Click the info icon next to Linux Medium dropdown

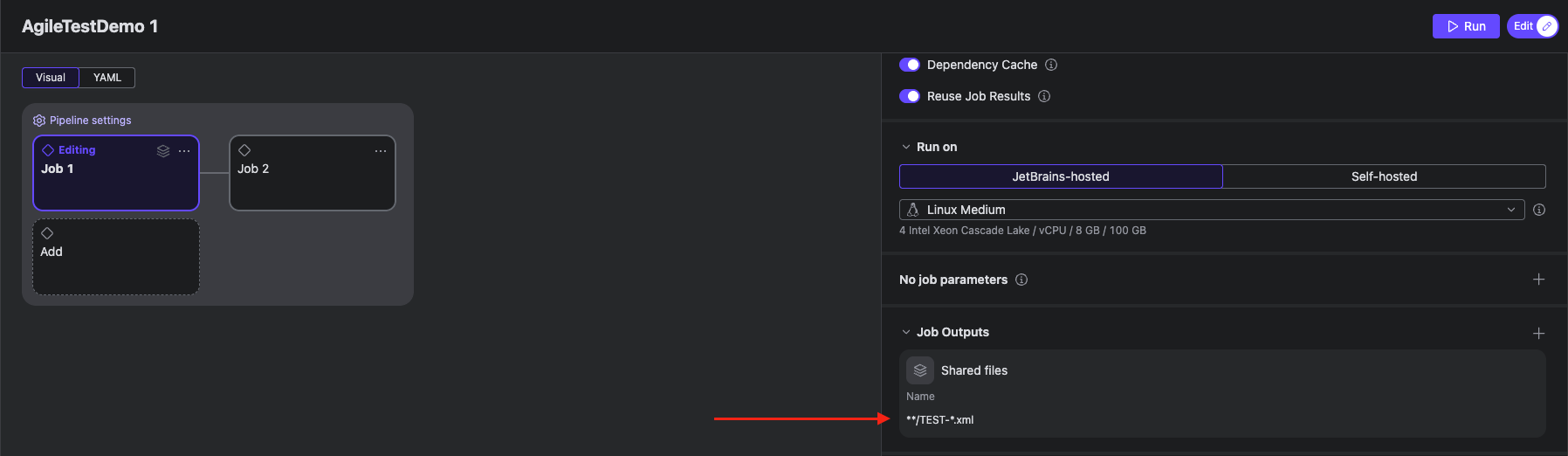tap(1539, 210)
